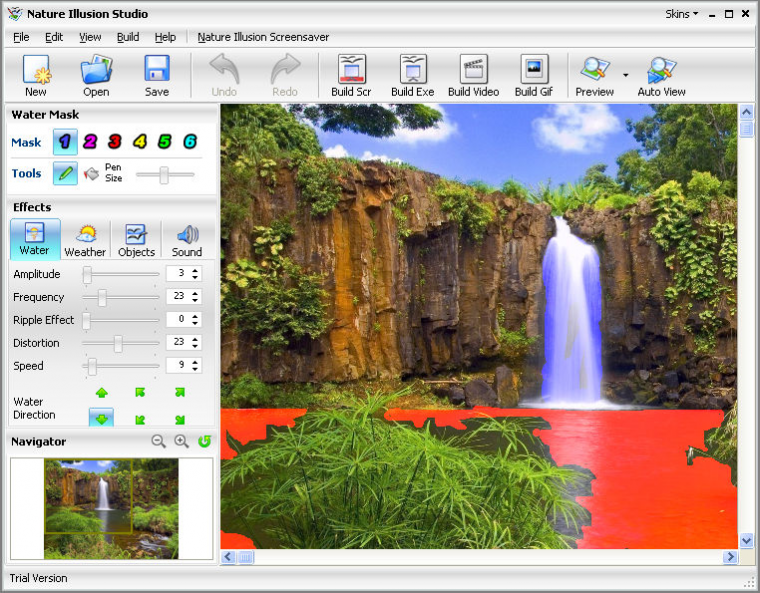The height and width of the screenshot is (593, 760).
Task: Select water mask number 5
Action: pyautogui.click(x=165, y=142)
